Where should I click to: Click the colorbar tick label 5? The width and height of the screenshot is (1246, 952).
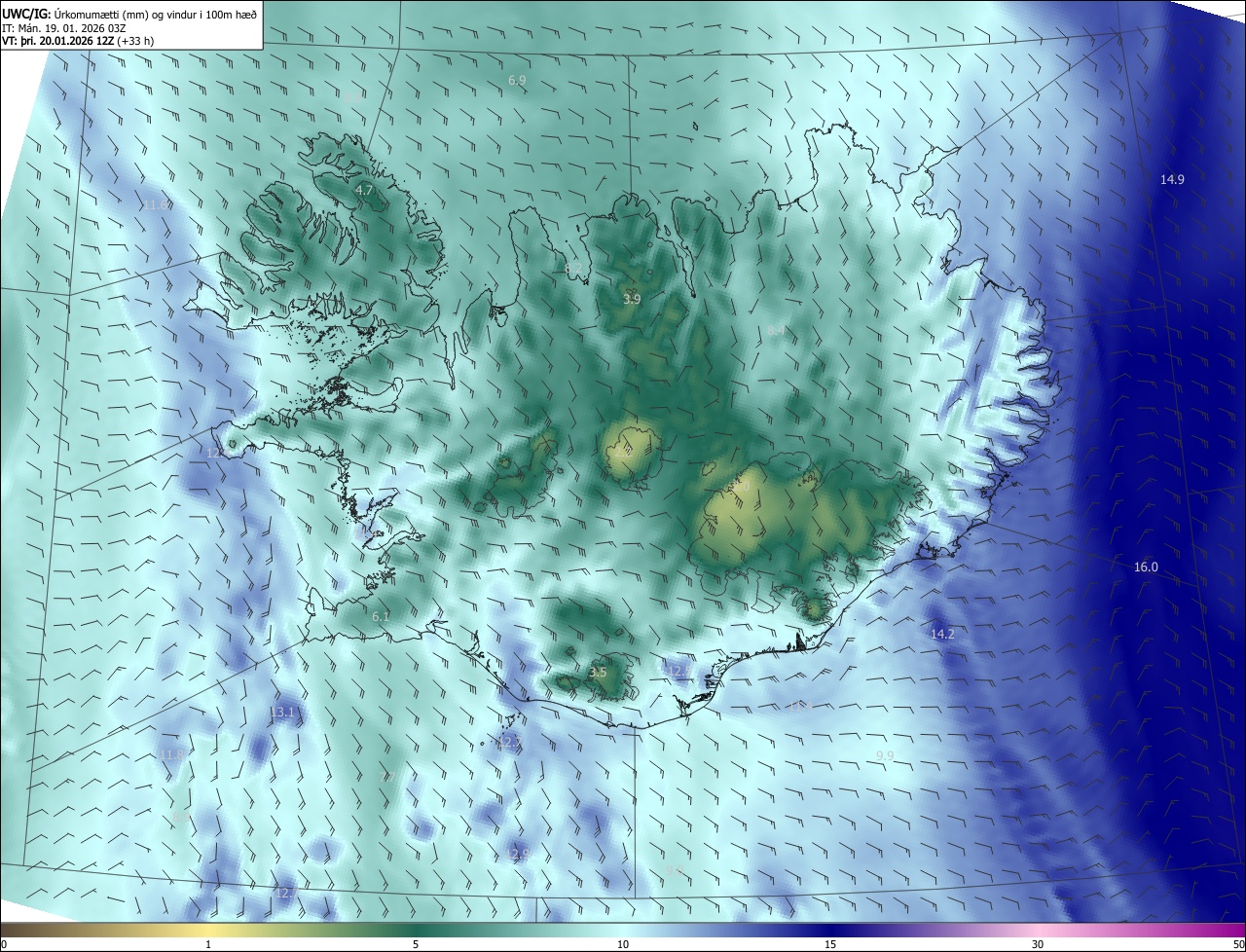click(416, 944)
